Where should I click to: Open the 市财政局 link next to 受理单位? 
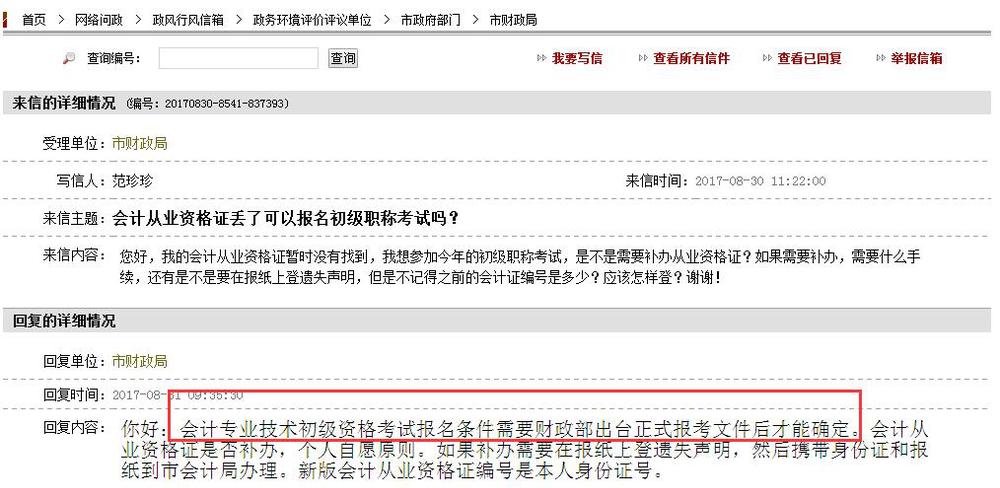139,144
